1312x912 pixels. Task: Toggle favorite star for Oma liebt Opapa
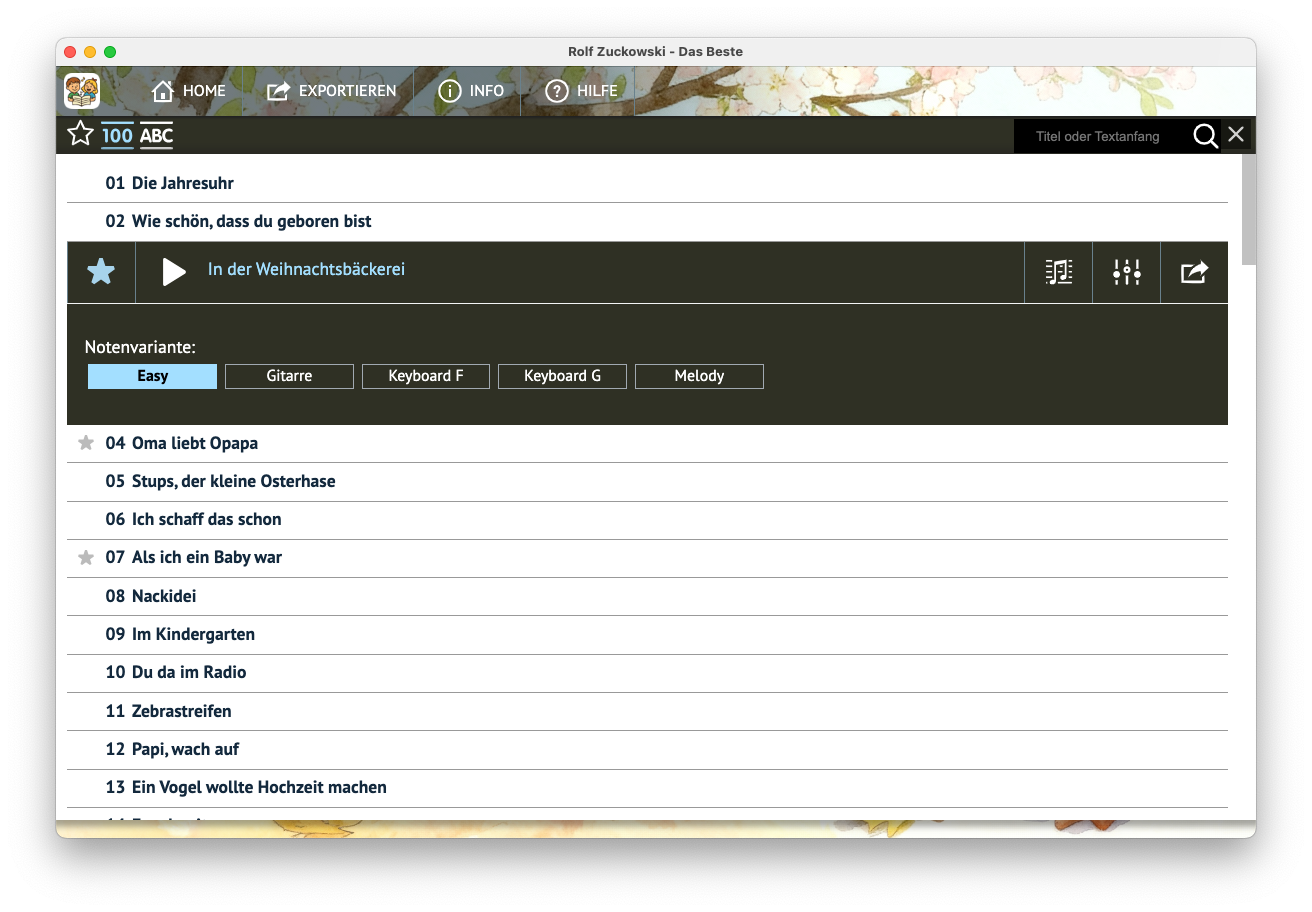pyautogui.click(x=86, y=443)
